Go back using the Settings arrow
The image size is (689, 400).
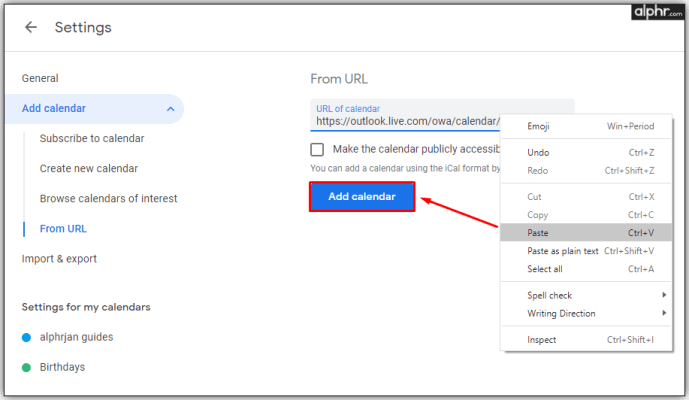[31, 27]
